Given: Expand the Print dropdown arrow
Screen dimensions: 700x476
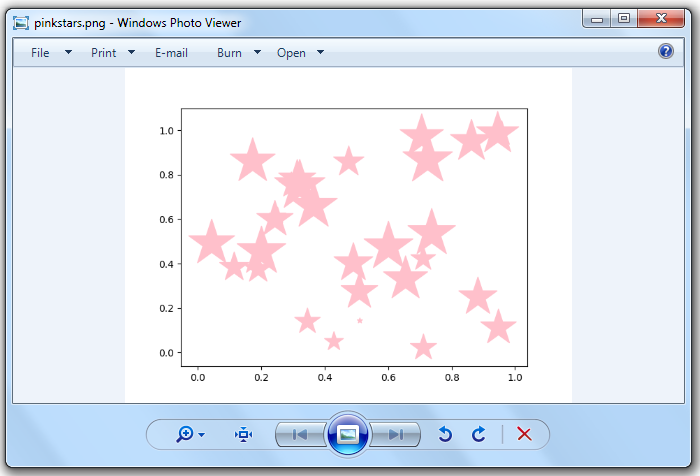Looking at the screenshot, I should pos(131,52).
